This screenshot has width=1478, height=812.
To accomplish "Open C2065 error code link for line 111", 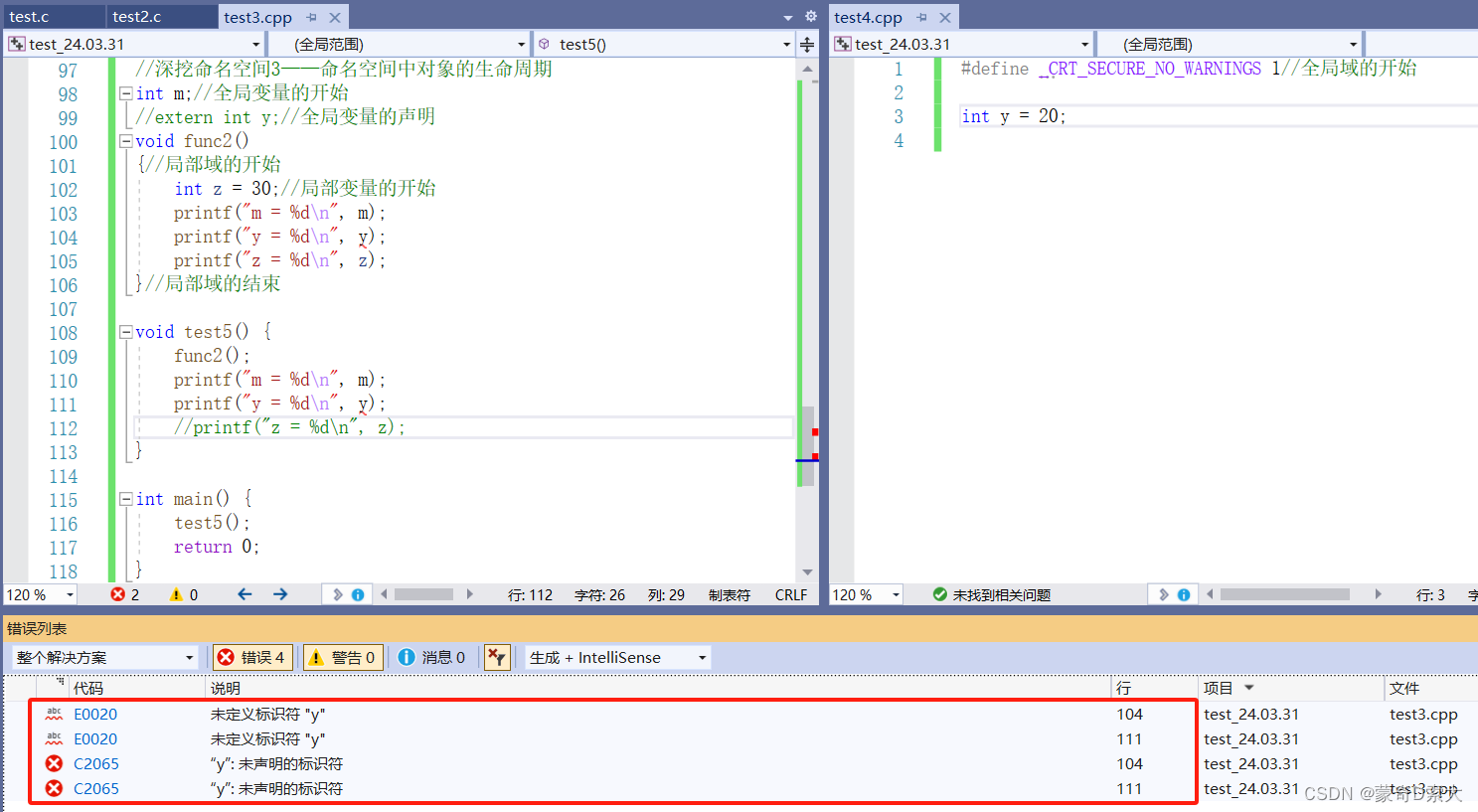I will point(96,788).
